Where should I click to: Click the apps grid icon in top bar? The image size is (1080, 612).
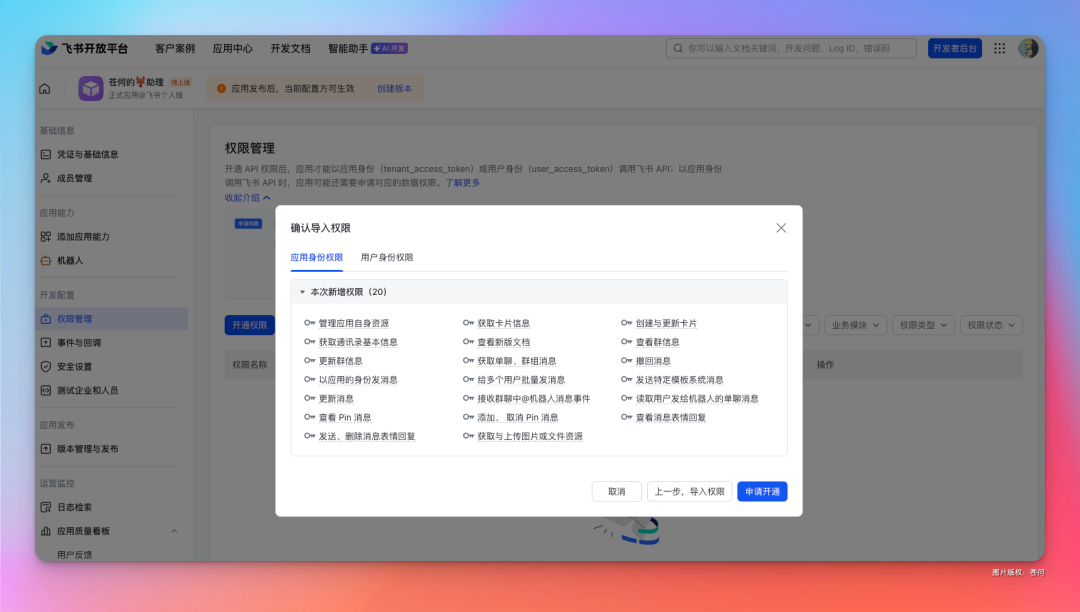[x=998, y=47]
